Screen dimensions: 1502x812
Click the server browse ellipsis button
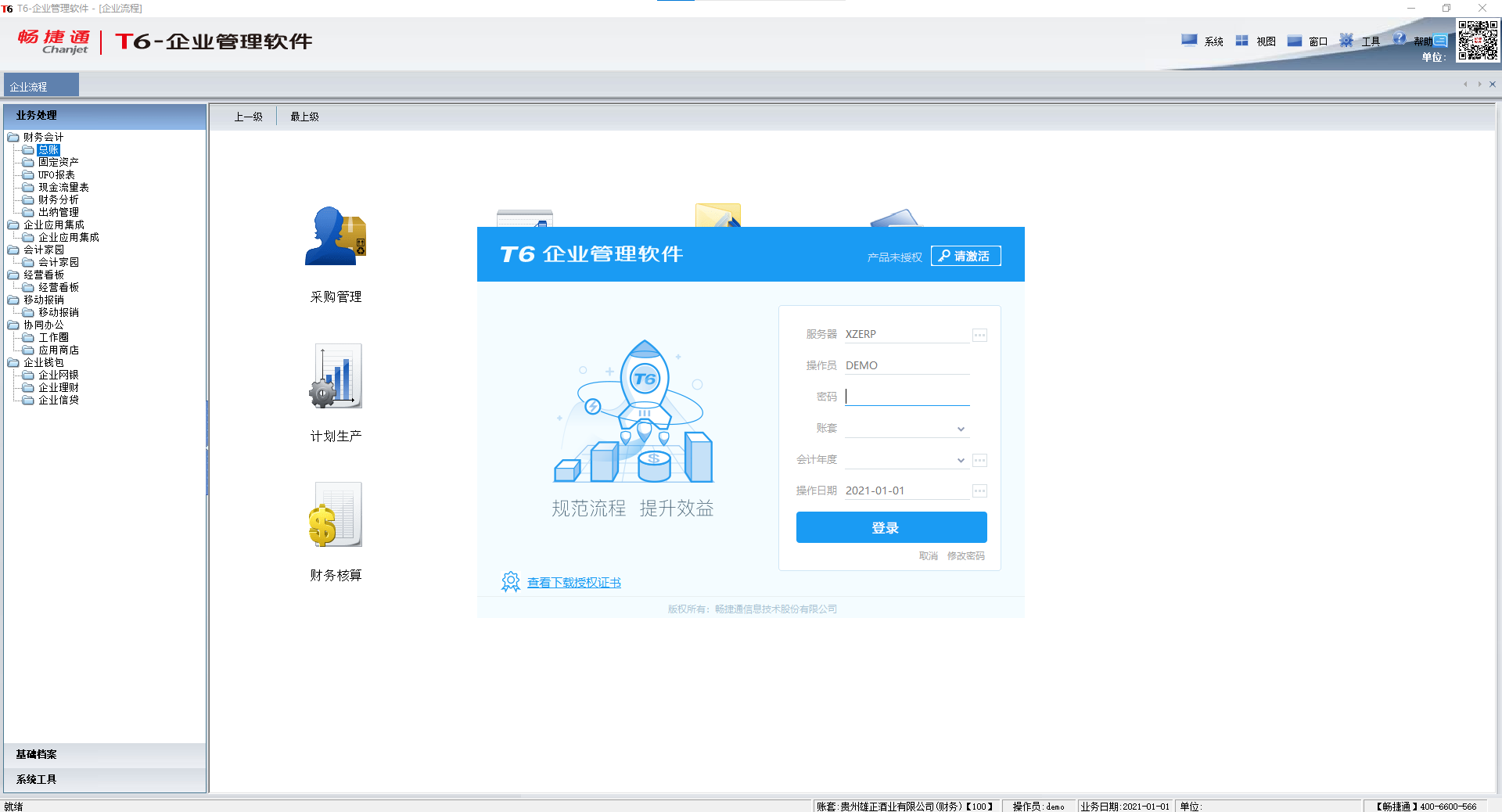[979, 335]
